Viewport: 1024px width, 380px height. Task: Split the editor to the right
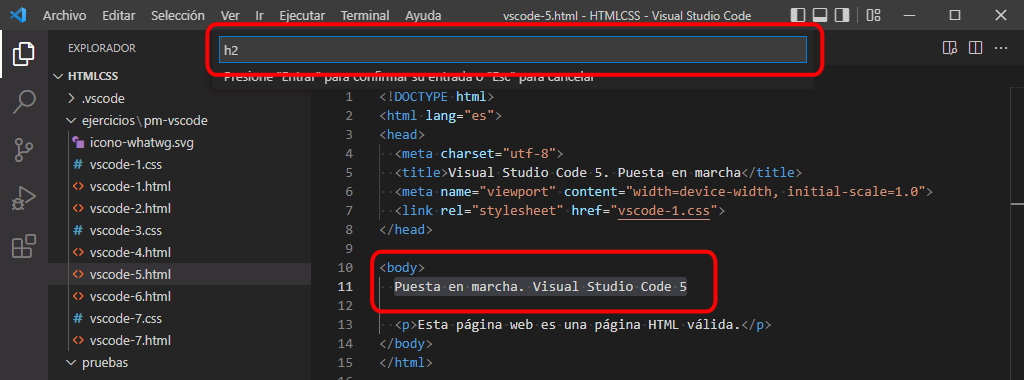pos(976,48)
